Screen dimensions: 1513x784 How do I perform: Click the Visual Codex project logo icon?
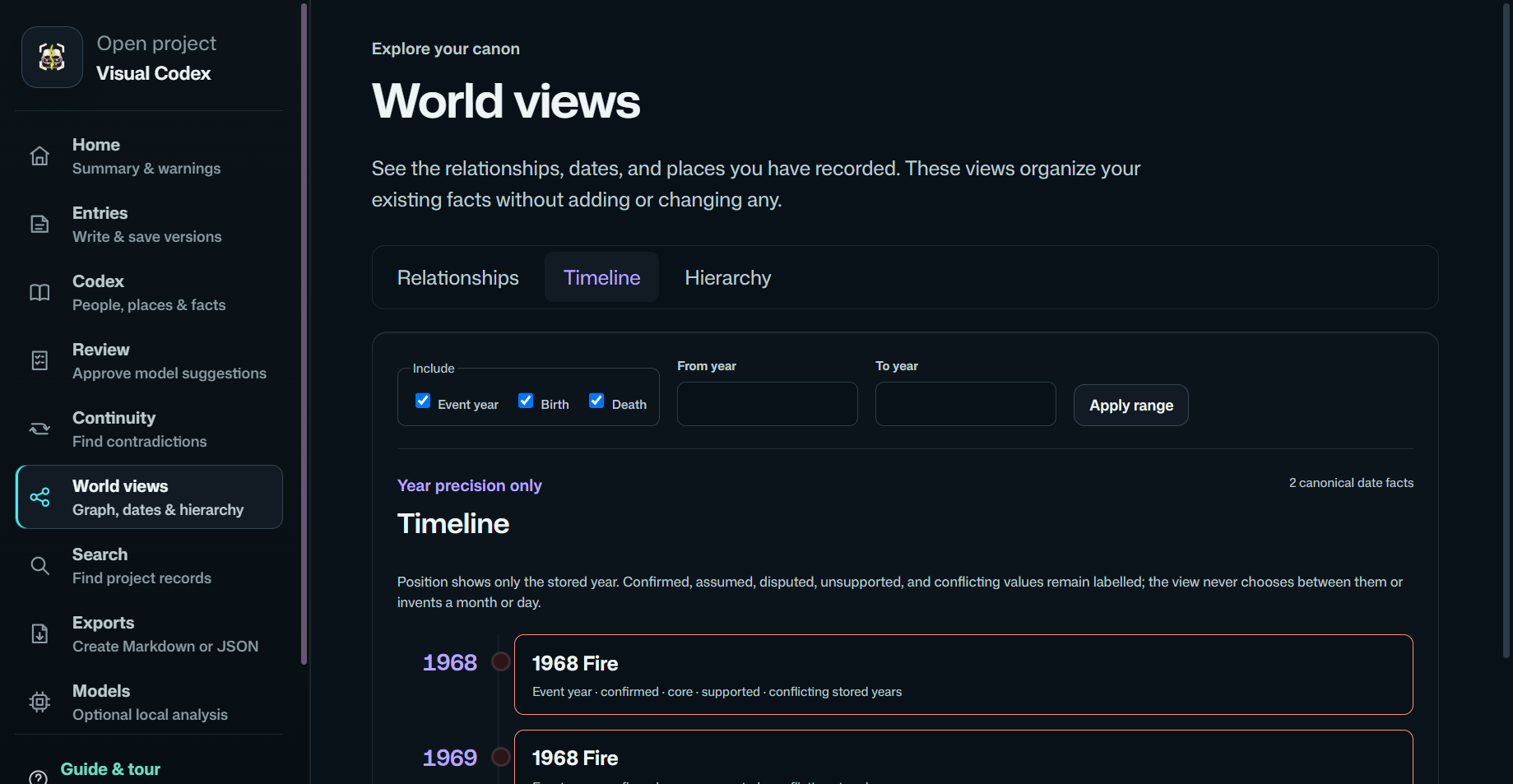[52, 58]
